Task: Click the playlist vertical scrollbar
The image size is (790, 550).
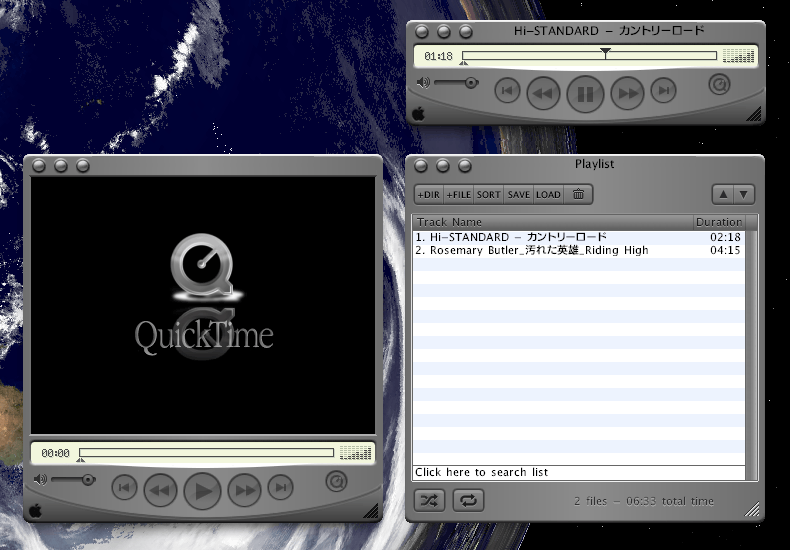Action: (x=751, y=355)
